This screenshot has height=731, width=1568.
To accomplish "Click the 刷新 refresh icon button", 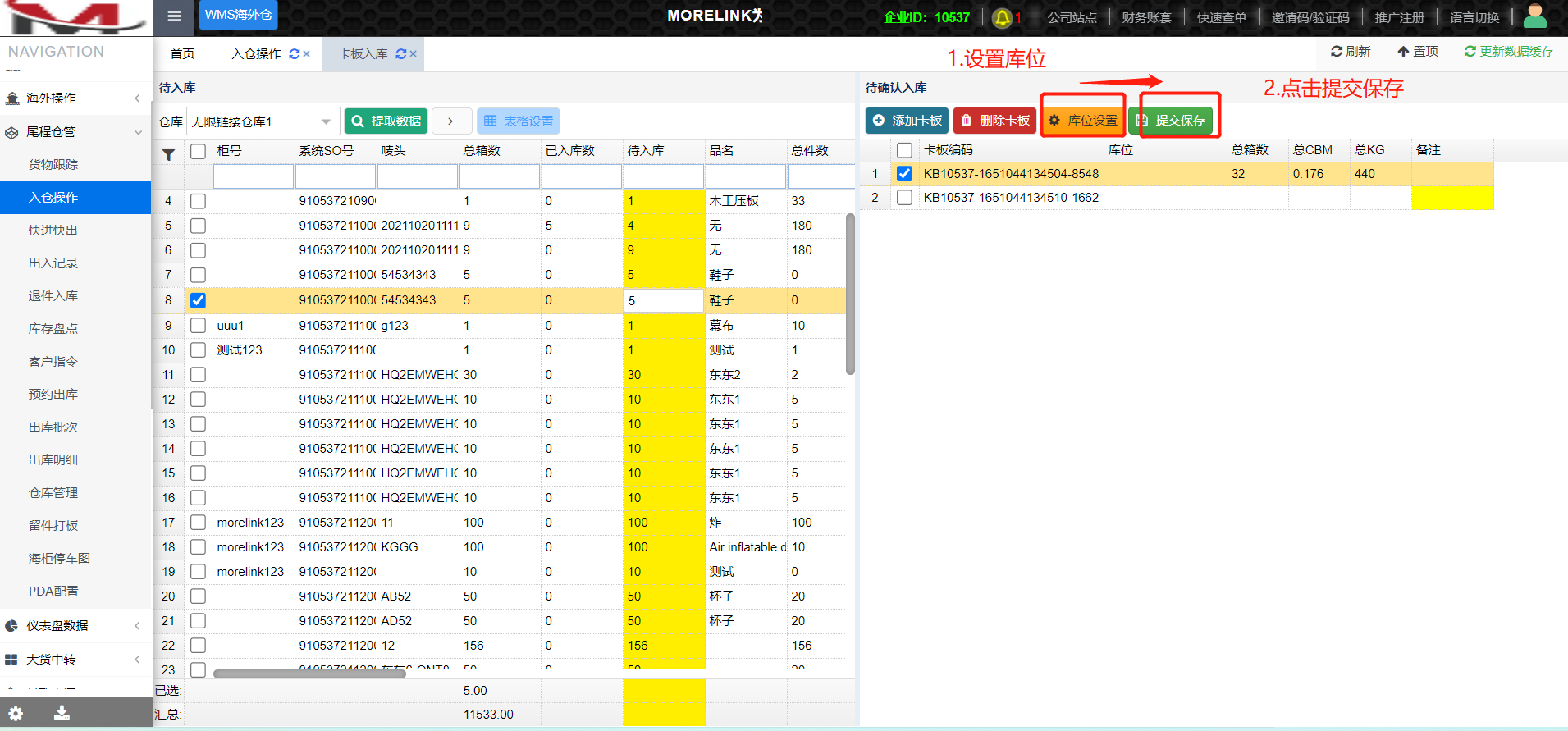I will pos(1350,52).
